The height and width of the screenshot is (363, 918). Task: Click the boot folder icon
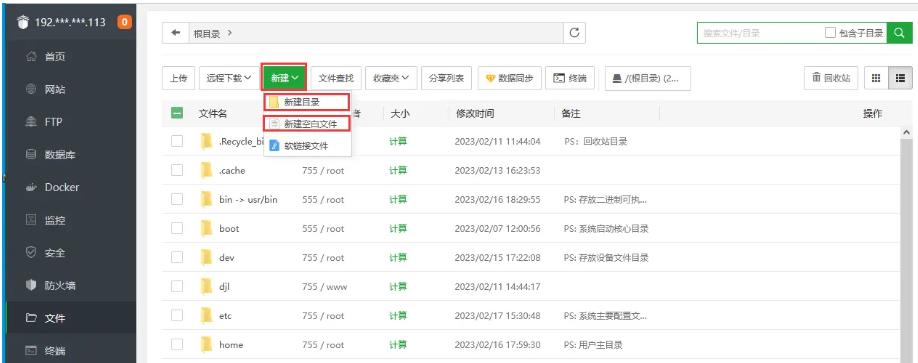[x=206, y=228]
